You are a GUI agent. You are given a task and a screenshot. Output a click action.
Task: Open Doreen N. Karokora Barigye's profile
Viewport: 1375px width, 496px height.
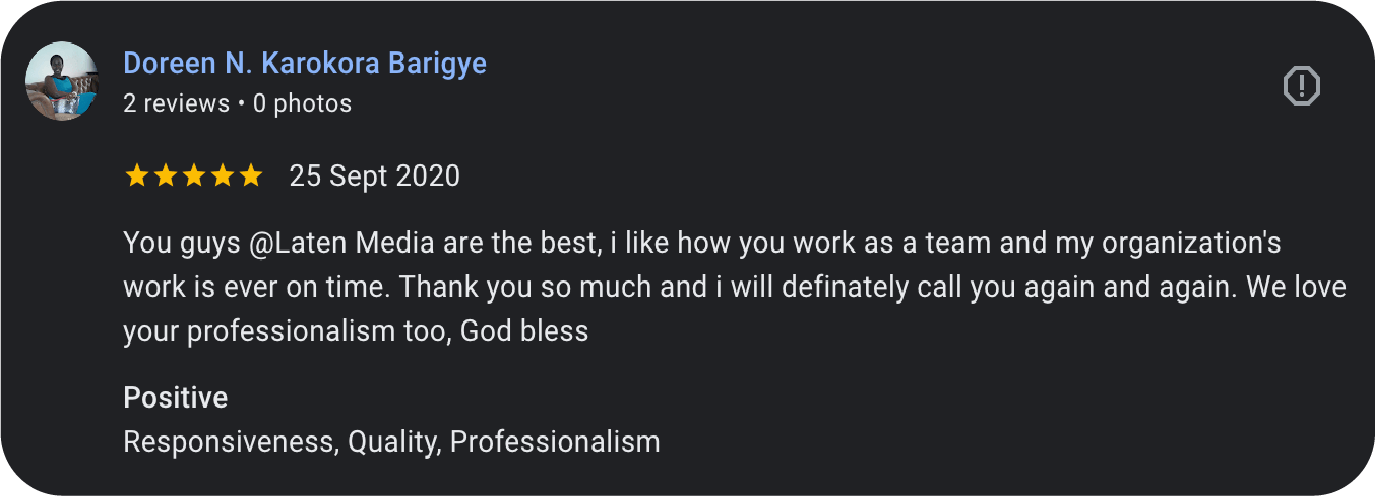305,64
